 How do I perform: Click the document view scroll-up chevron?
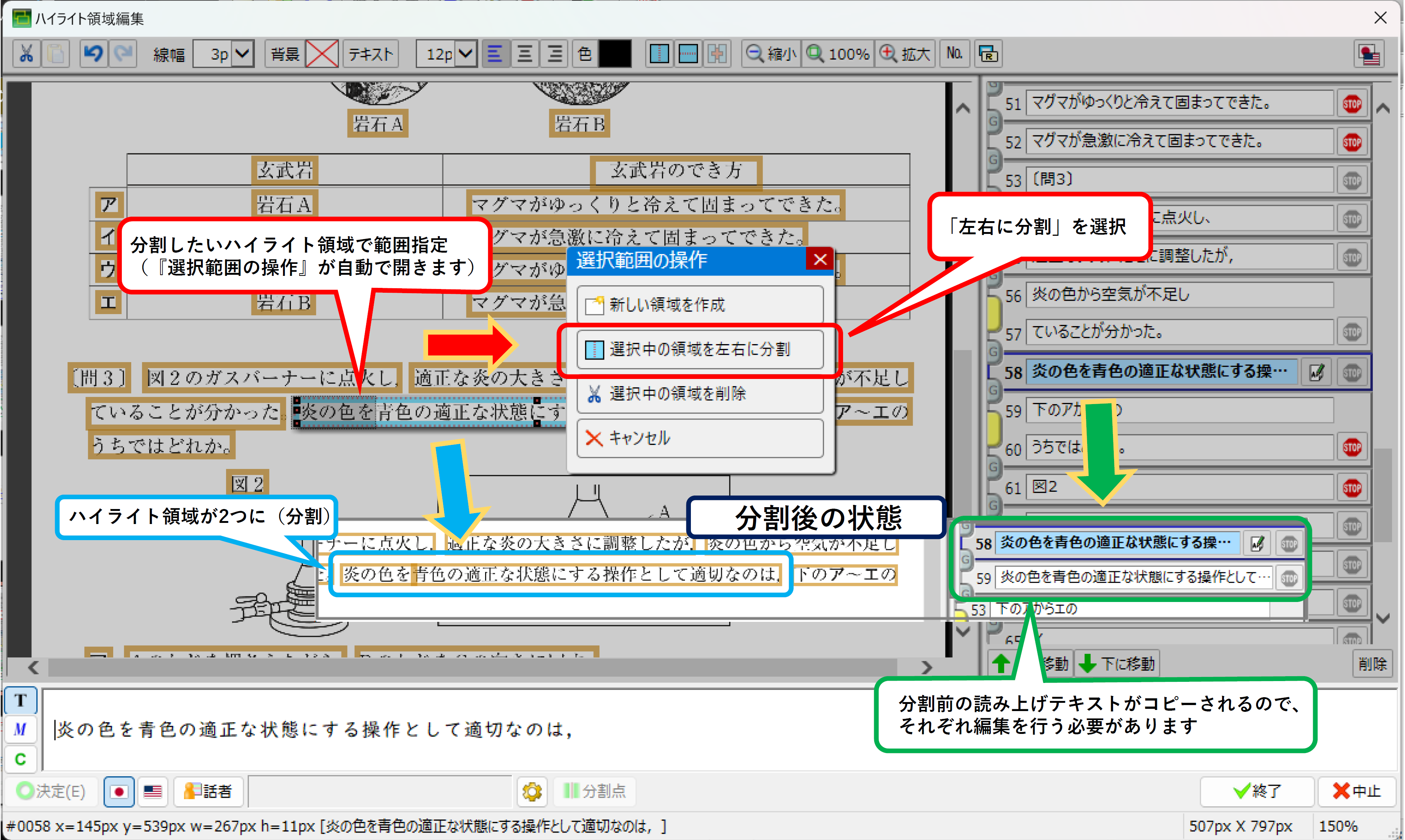click(963, 108)
